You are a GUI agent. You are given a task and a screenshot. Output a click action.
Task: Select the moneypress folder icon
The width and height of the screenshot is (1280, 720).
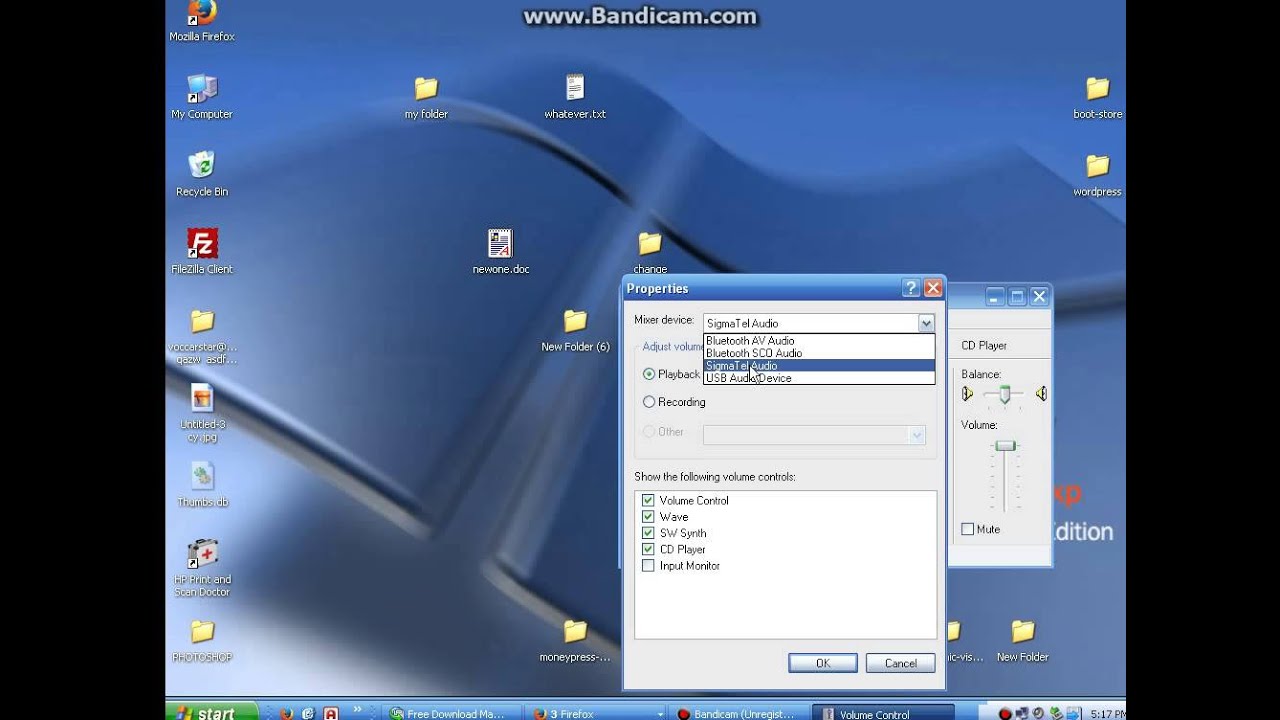575,641
